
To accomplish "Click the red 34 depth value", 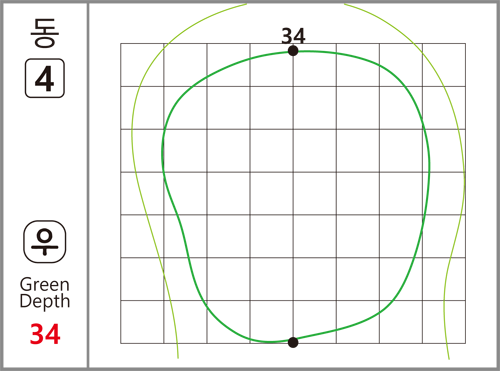I will 45,334.
